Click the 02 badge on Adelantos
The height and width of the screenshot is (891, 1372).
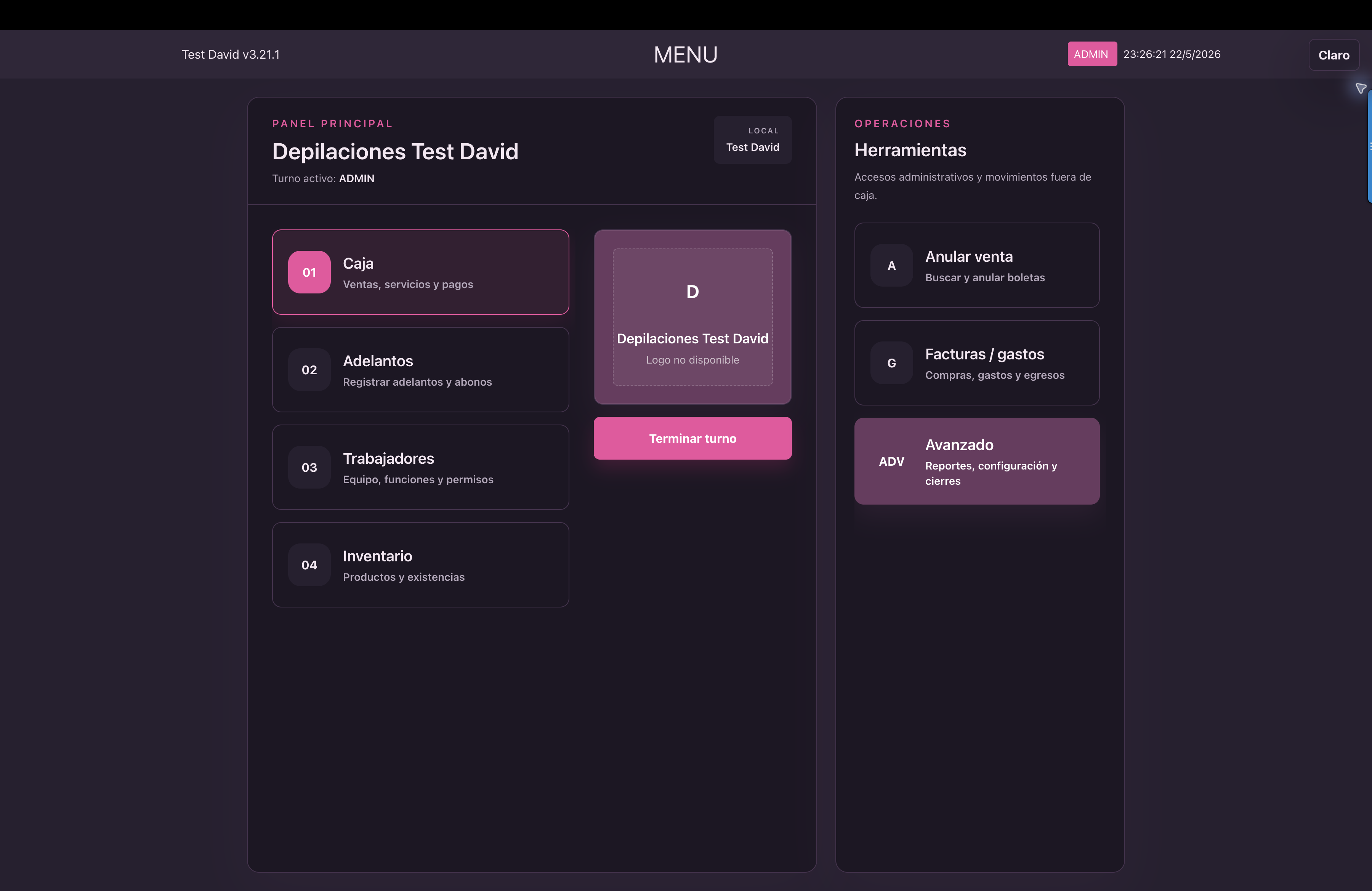tap(309, 370)
